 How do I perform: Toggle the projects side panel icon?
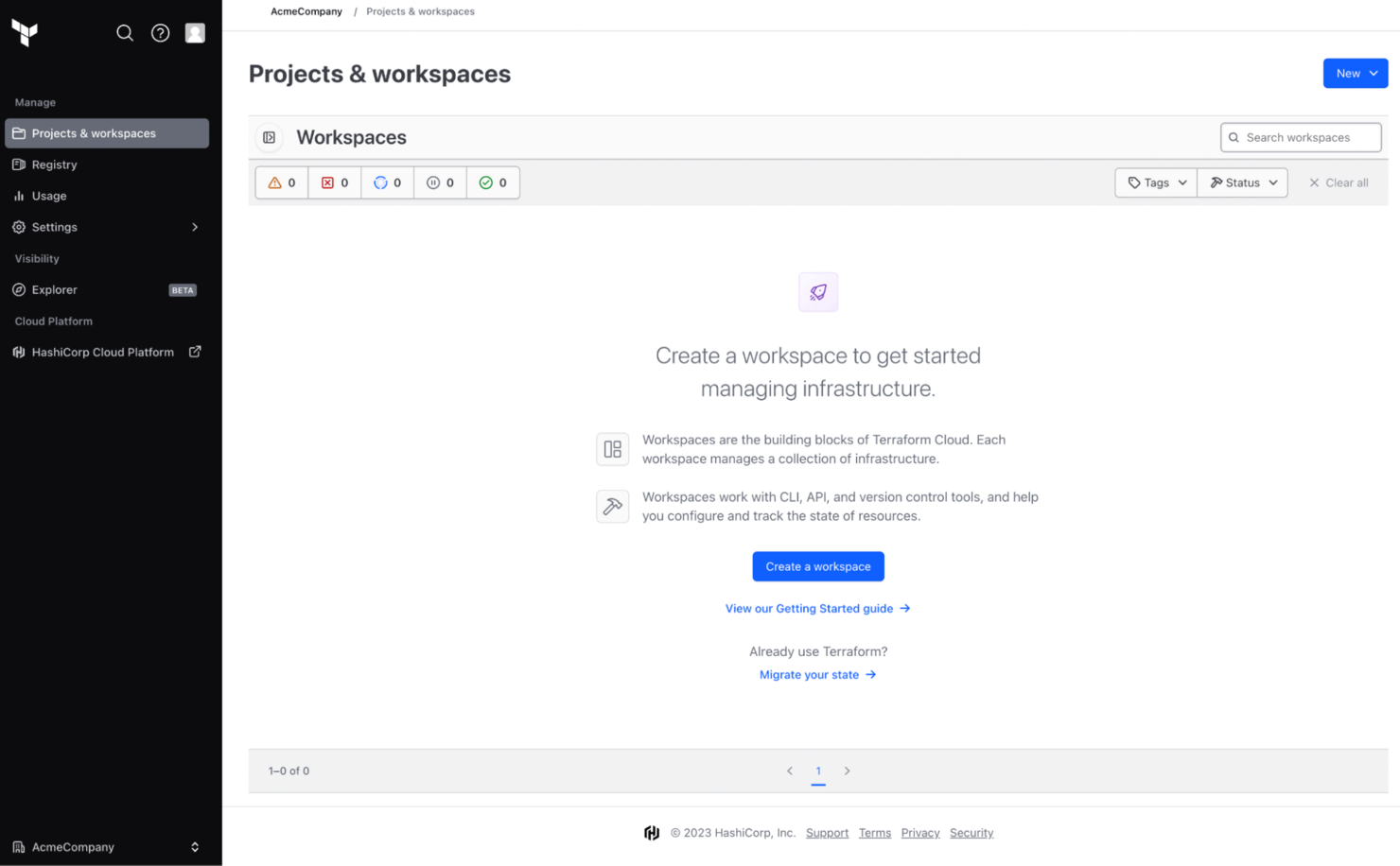(x=270, y=138)
